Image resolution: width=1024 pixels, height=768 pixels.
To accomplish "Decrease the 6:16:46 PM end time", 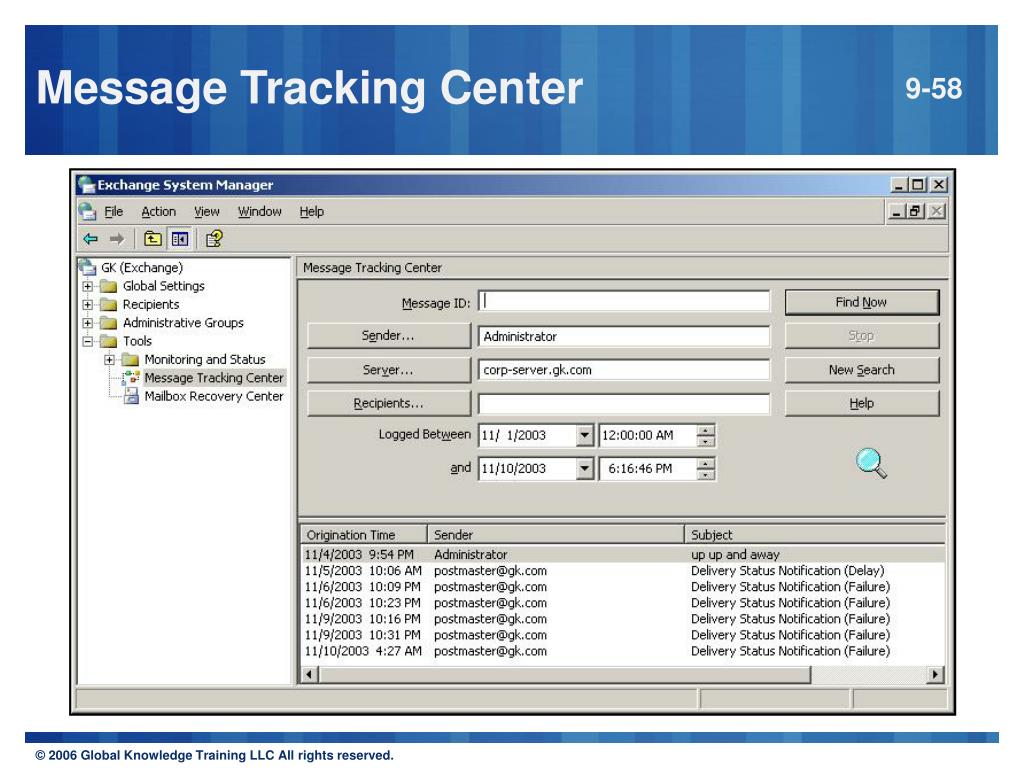I will [705, 474].
